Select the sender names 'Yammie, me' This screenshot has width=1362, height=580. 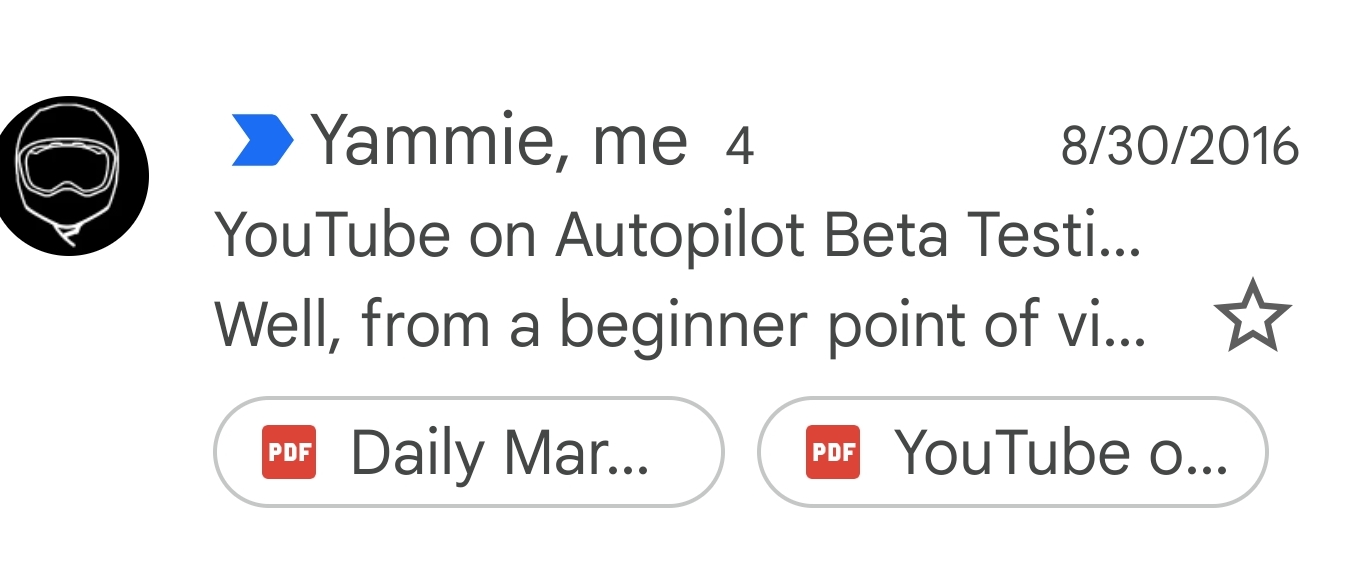click(x=500, y=142)
